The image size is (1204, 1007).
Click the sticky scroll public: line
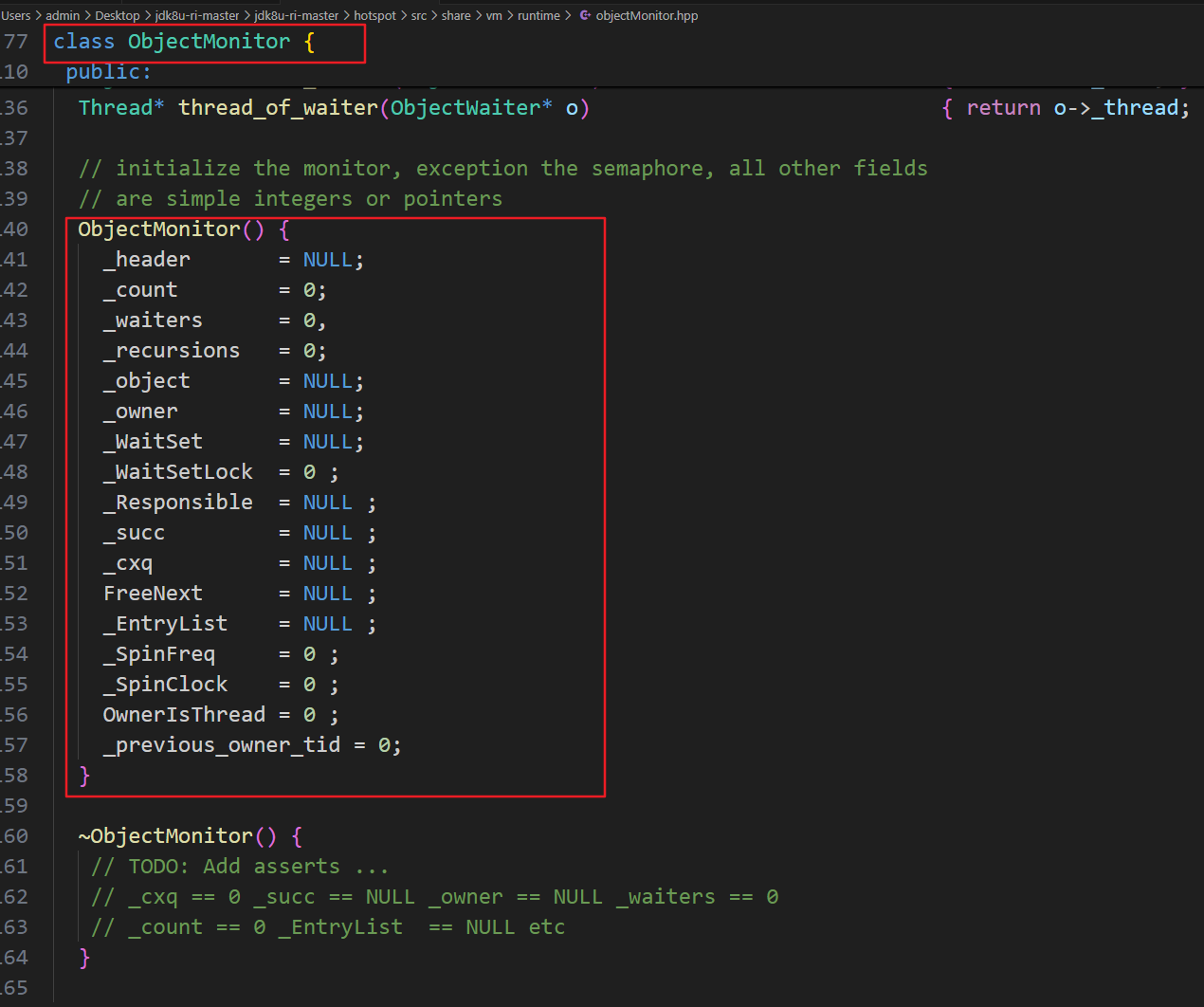click(108, 72)
